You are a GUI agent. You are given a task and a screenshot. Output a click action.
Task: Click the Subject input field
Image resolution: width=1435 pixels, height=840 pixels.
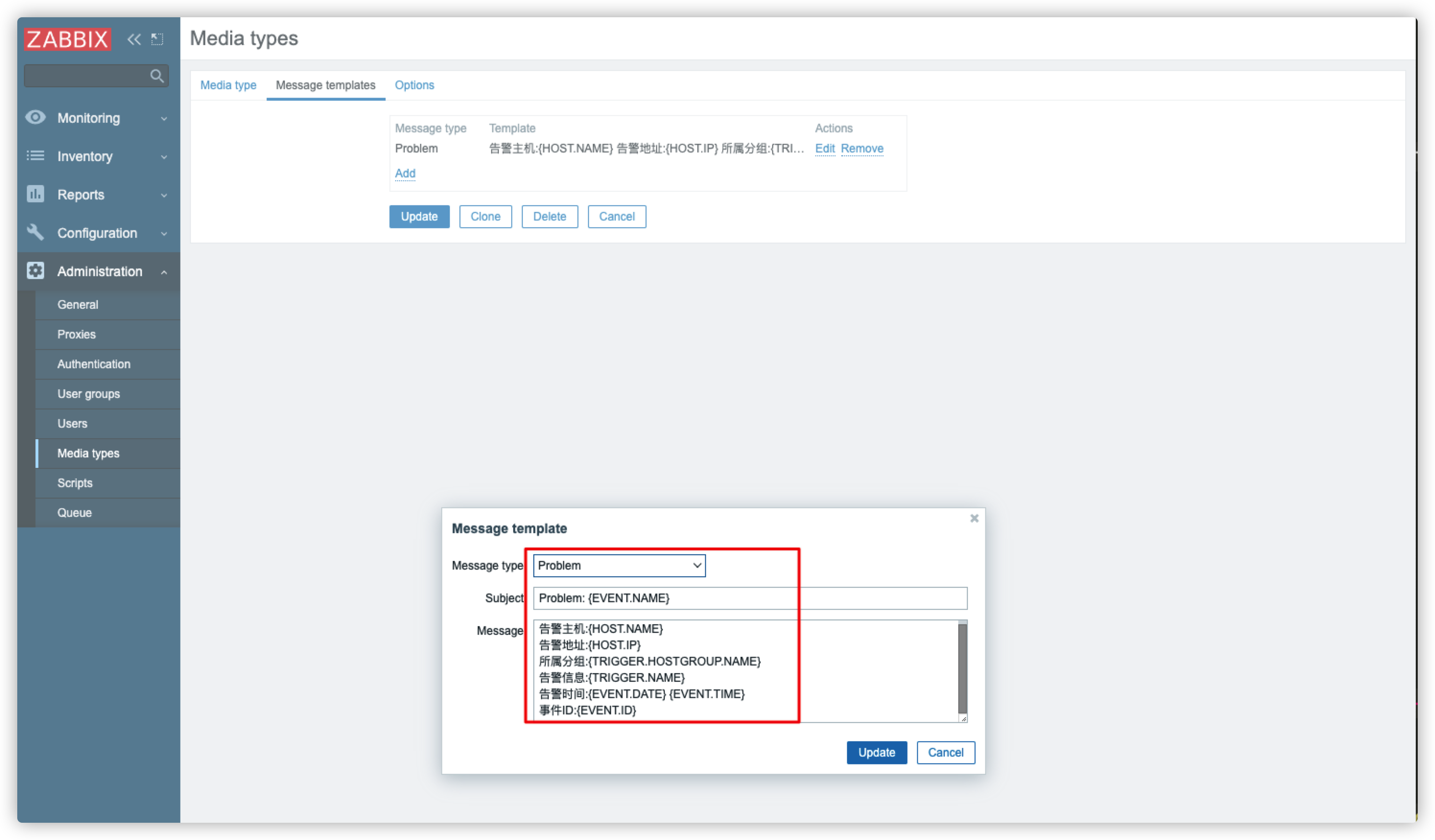pyautogui.click(x=750, y=597)
